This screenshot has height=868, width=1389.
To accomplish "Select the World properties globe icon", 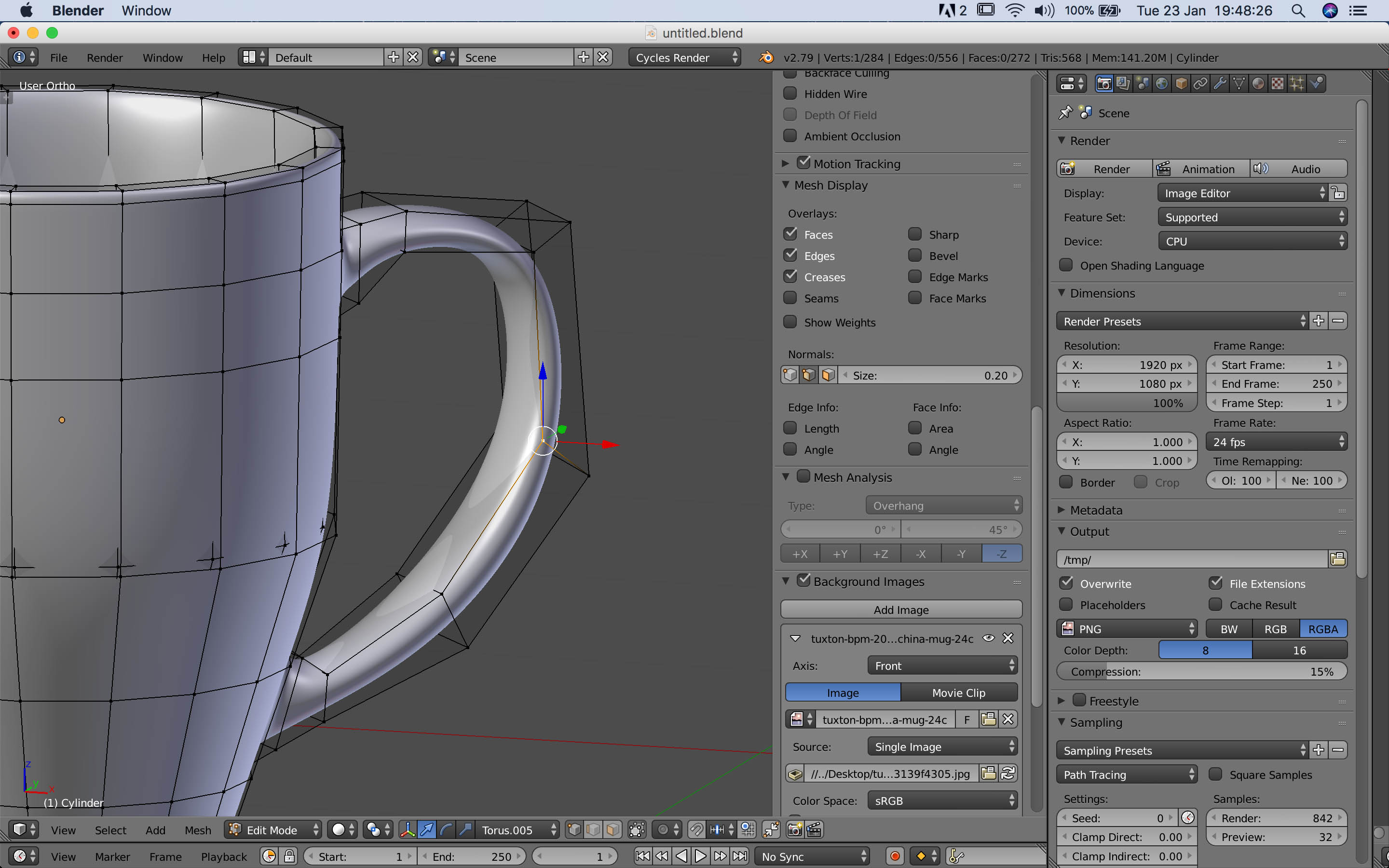I will tap(1162, 83).
